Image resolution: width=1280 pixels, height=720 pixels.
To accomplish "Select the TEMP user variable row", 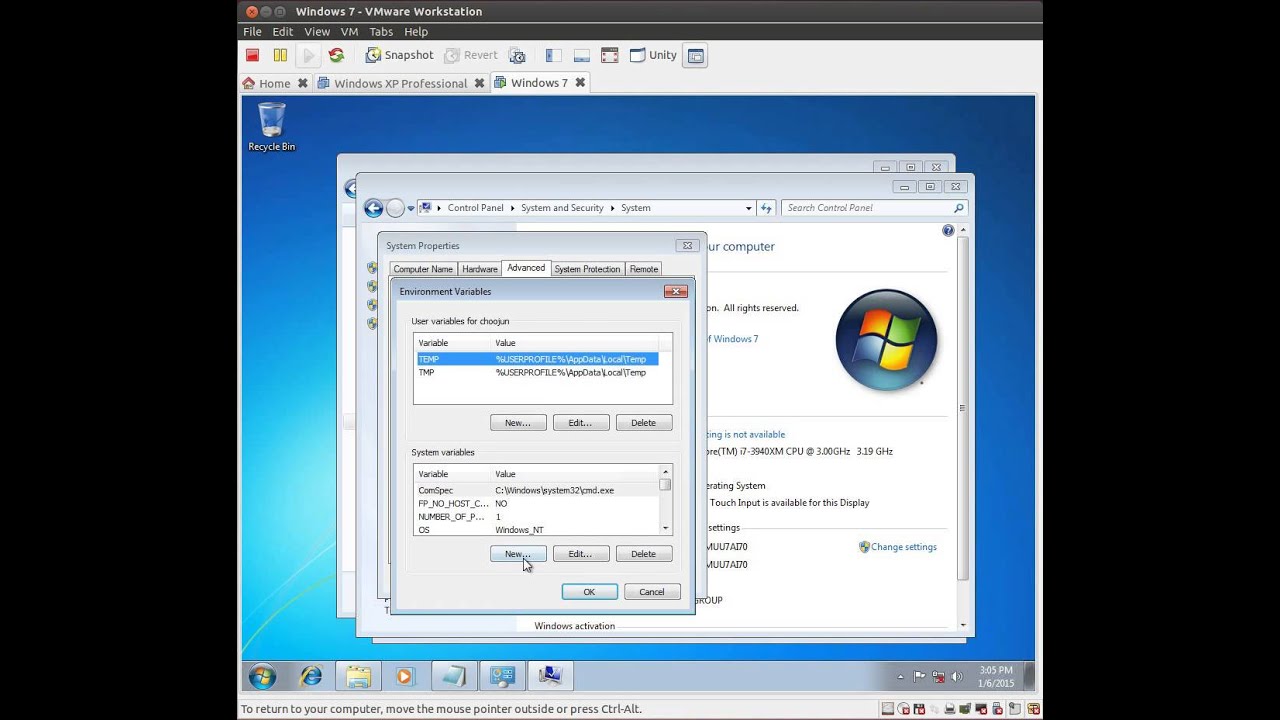I will pyautogui.click(x=538, y=359).
